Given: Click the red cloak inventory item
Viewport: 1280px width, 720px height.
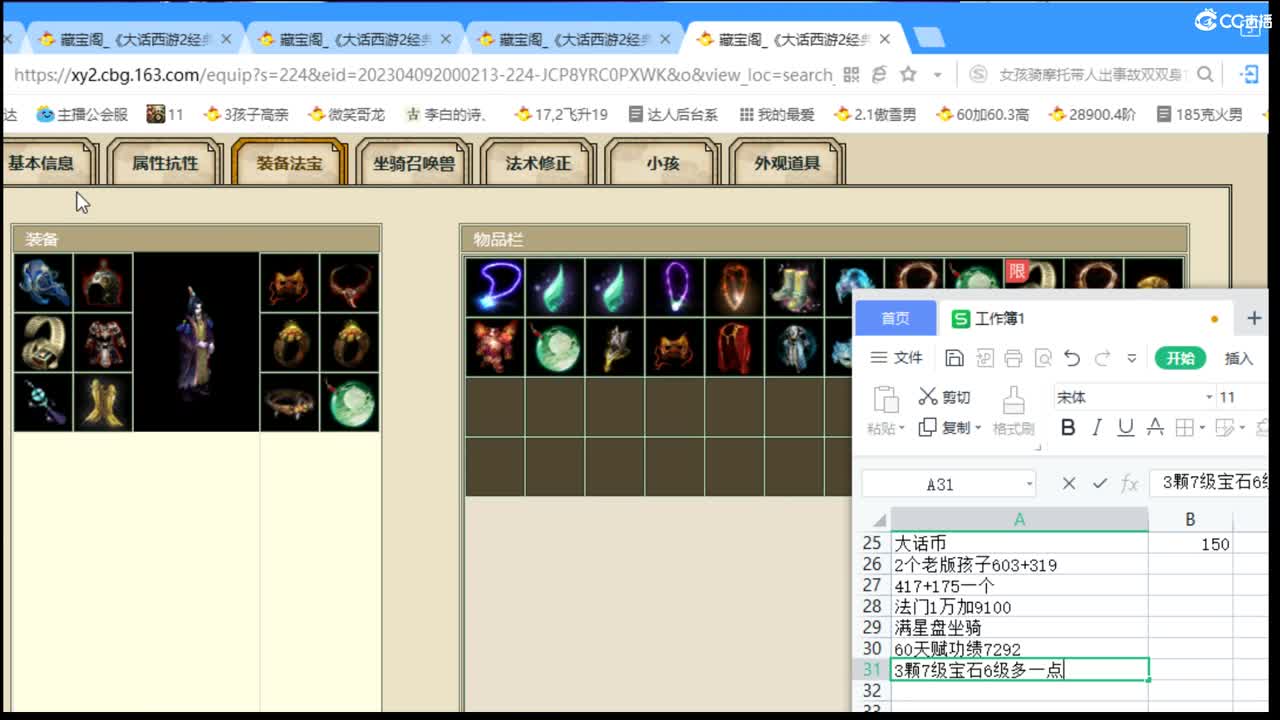Looking at the screenshot, I should click(735, 348).
